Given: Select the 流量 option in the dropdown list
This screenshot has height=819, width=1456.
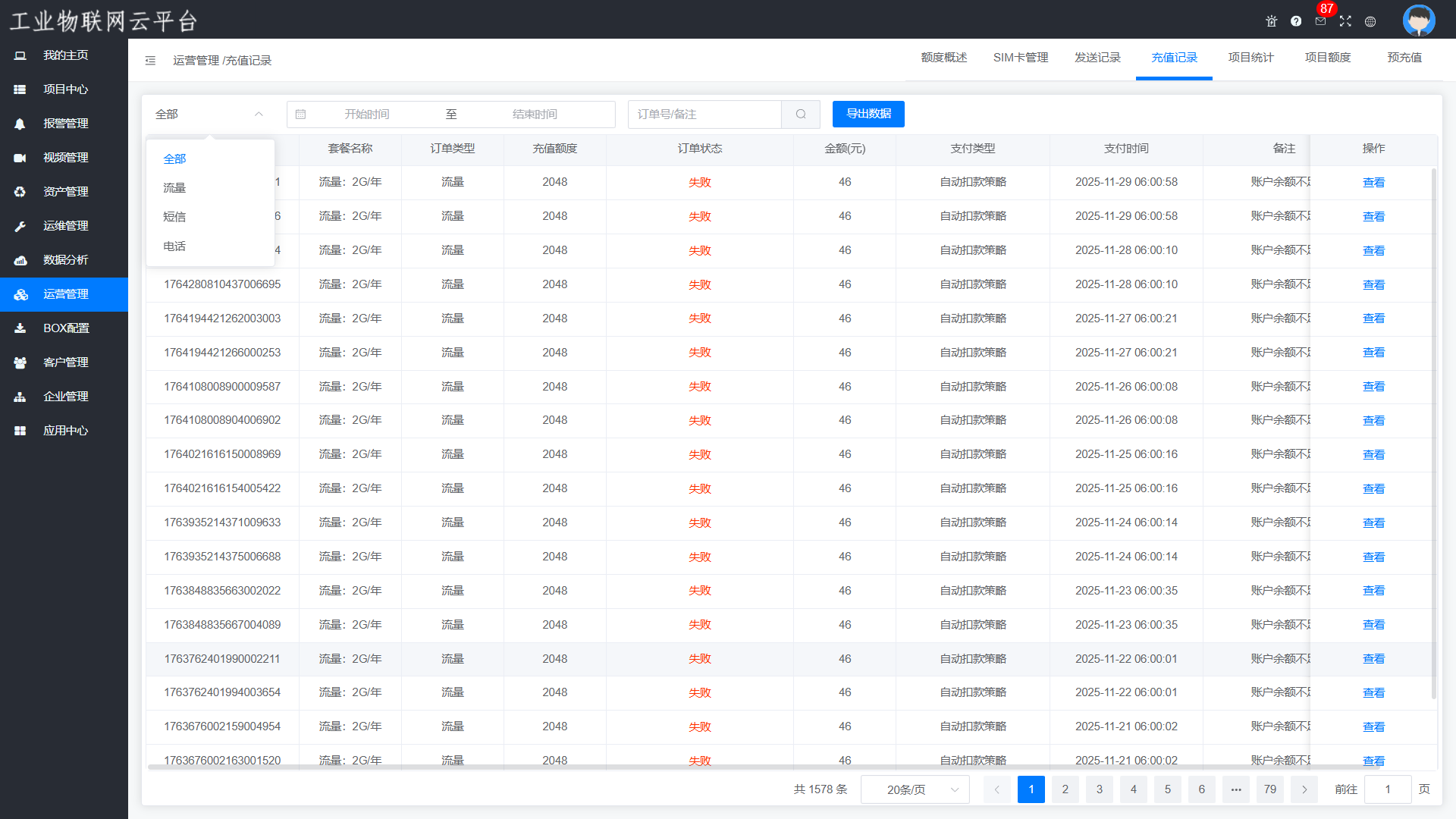Looking at the screenshot, I should tap(174, 188).
